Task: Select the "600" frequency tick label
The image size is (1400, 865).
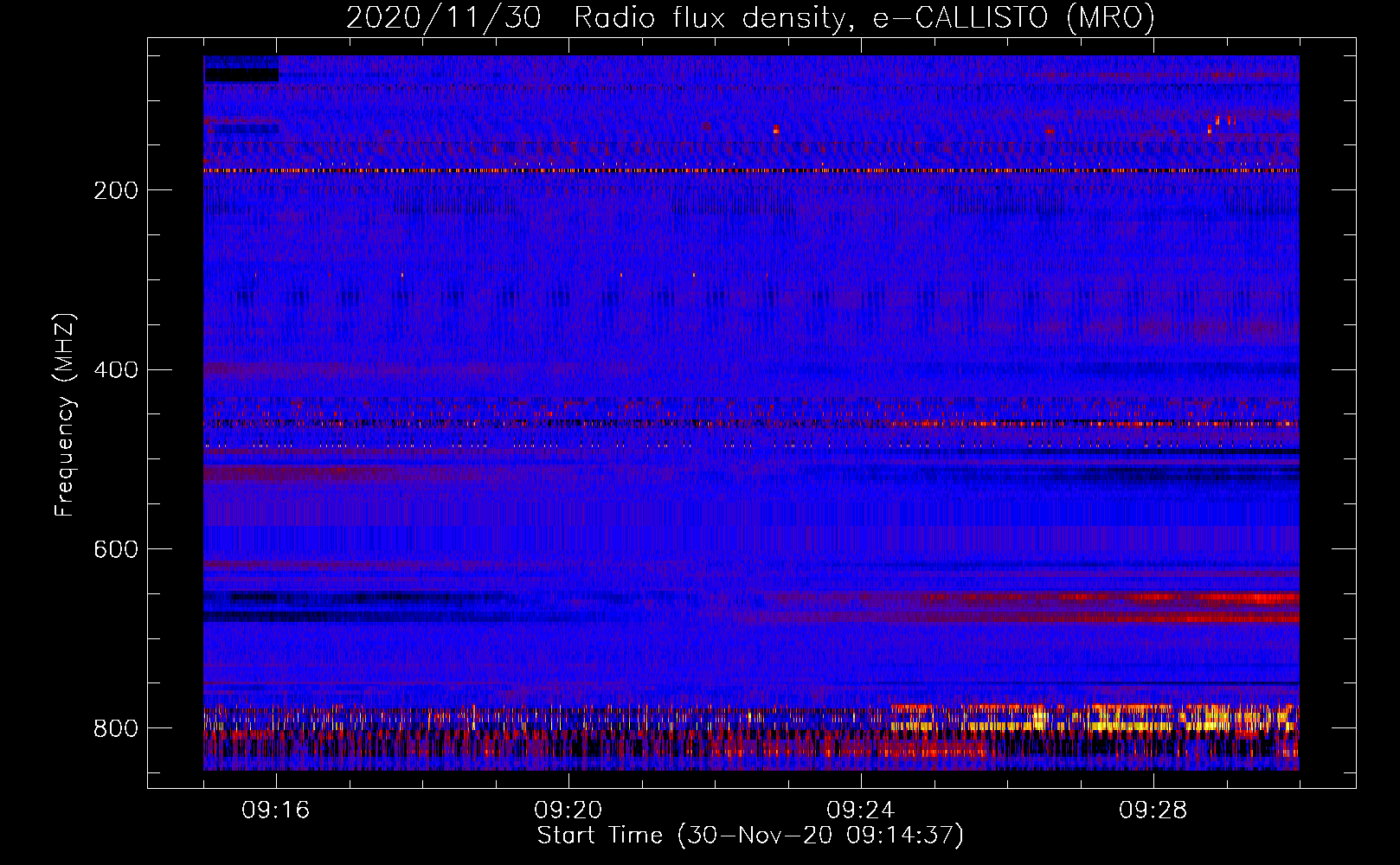Action: [x=116, y=549]
